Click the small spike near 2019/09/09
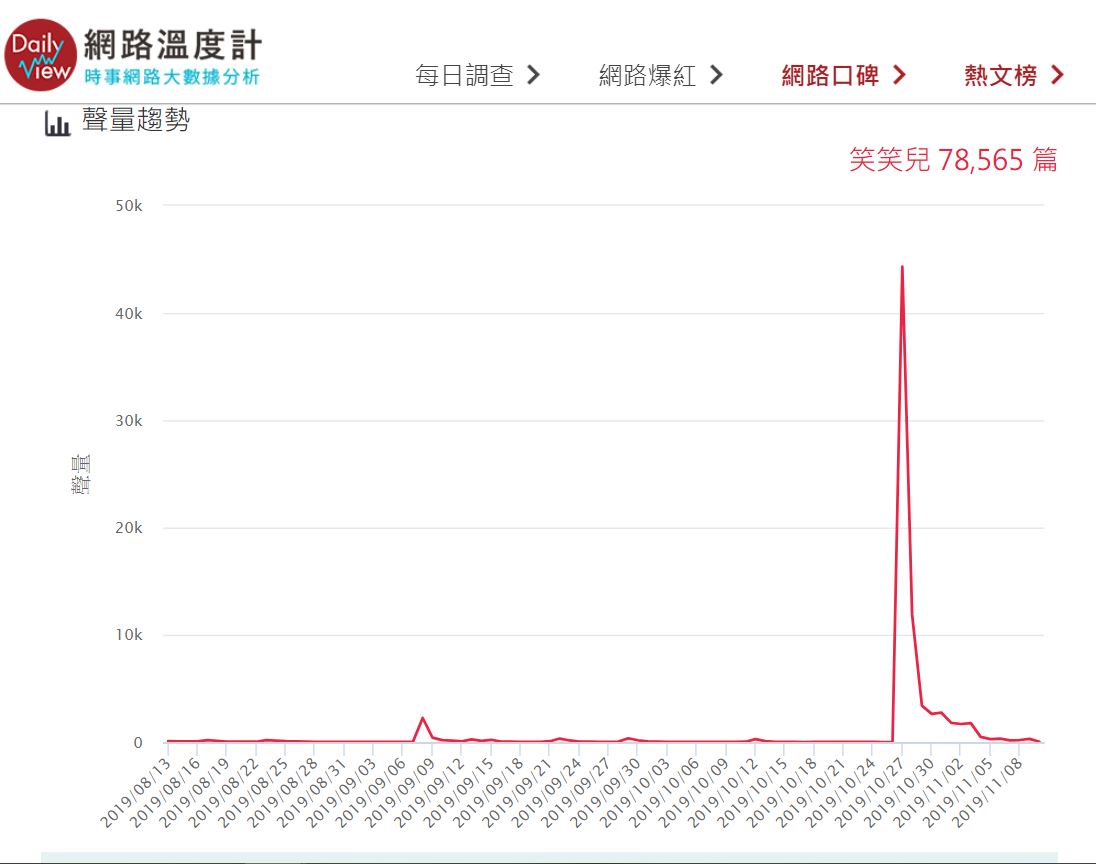This screenshot has height=864, width=1096. pyautogui.click(x=423, y=718)
